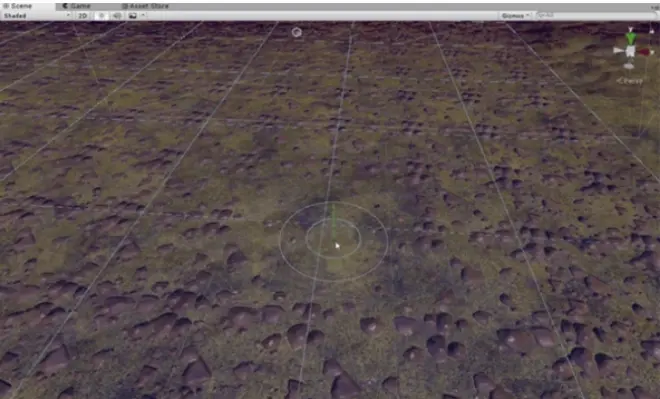
Task: Click the scene search field
Action: 596,16
